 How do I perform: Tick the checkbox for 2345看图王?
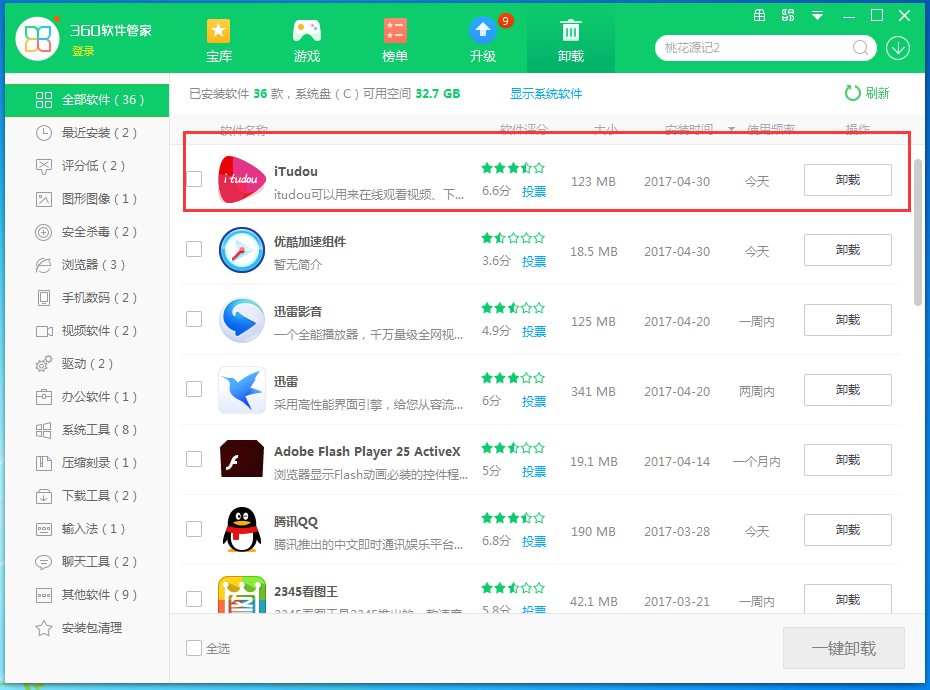click(x=194, y=599)
